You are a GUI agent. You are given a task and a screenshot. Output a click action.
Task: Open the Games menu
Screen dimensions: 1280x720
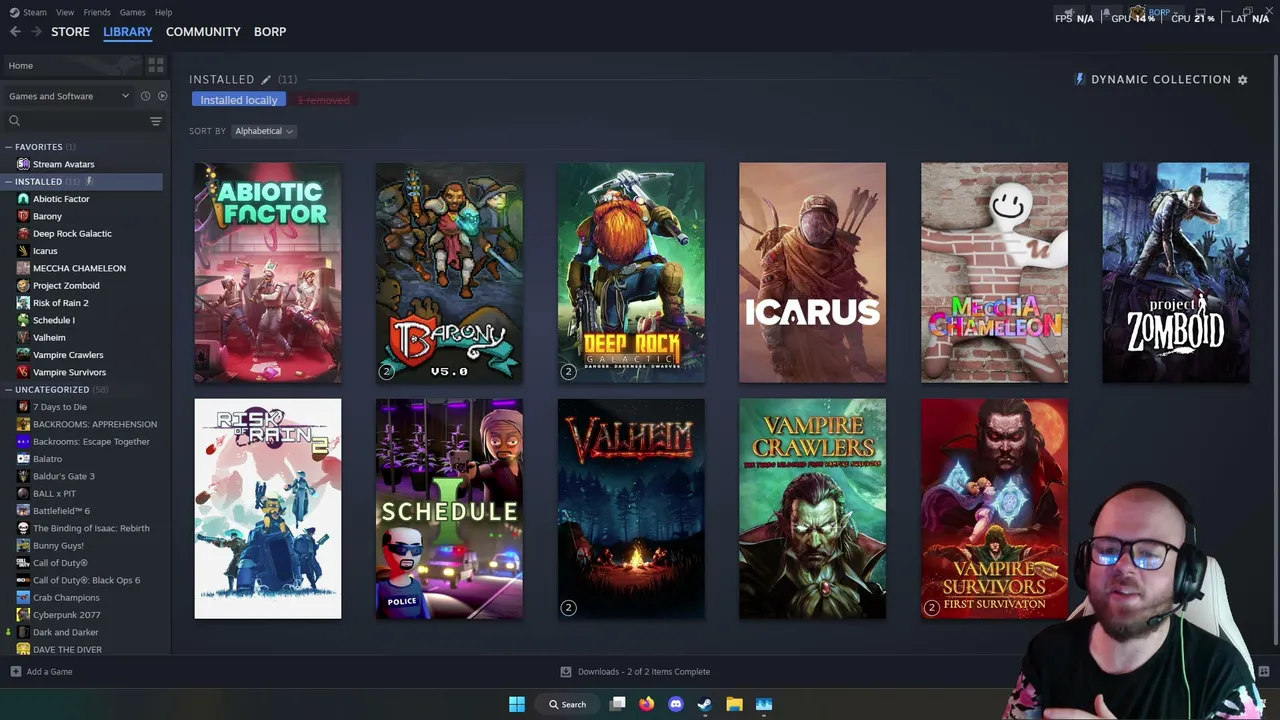pyautogui.click(x=132, y=12)
